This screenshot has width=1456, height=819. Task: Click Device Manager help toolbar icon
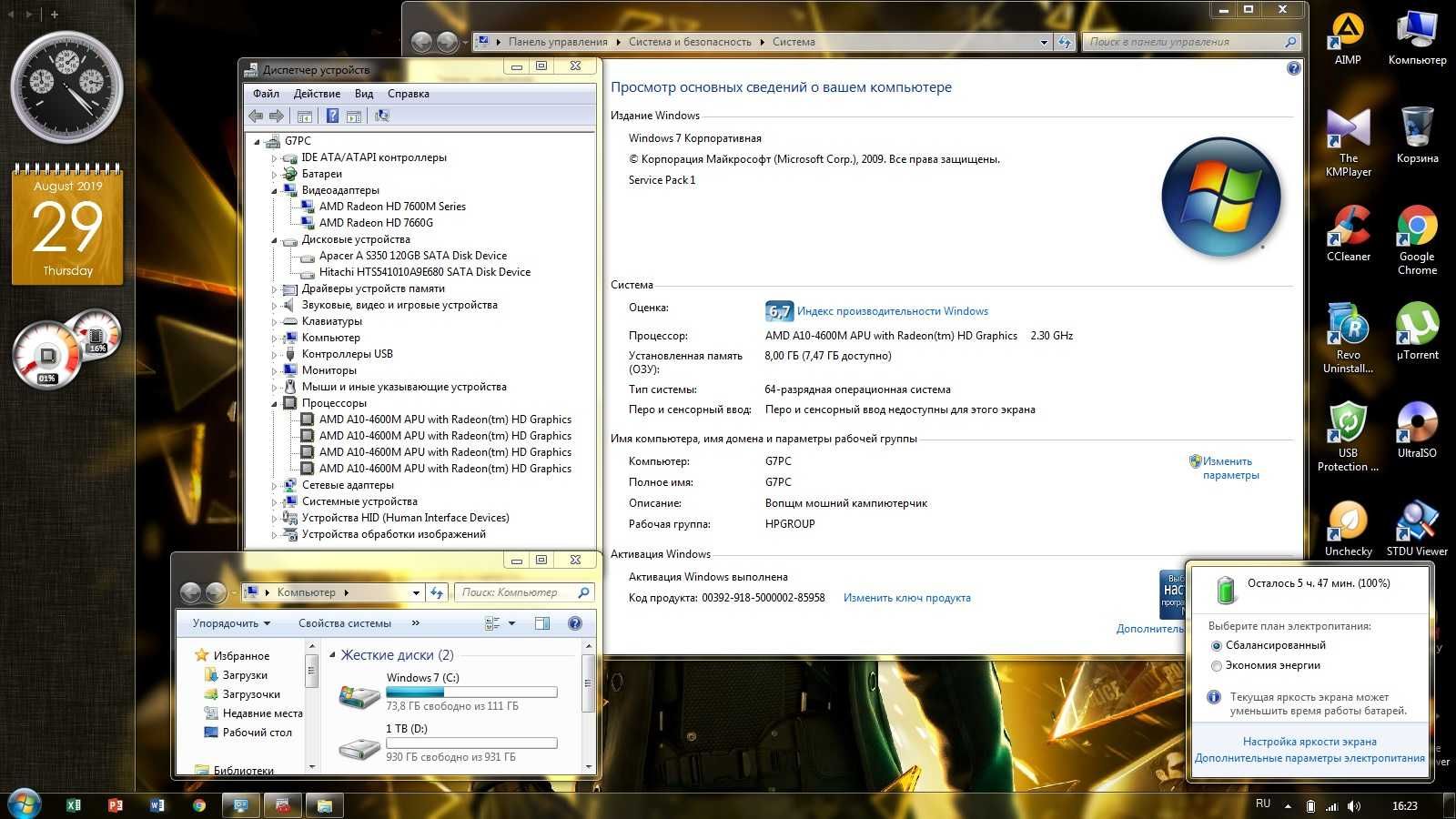(332, 116)
